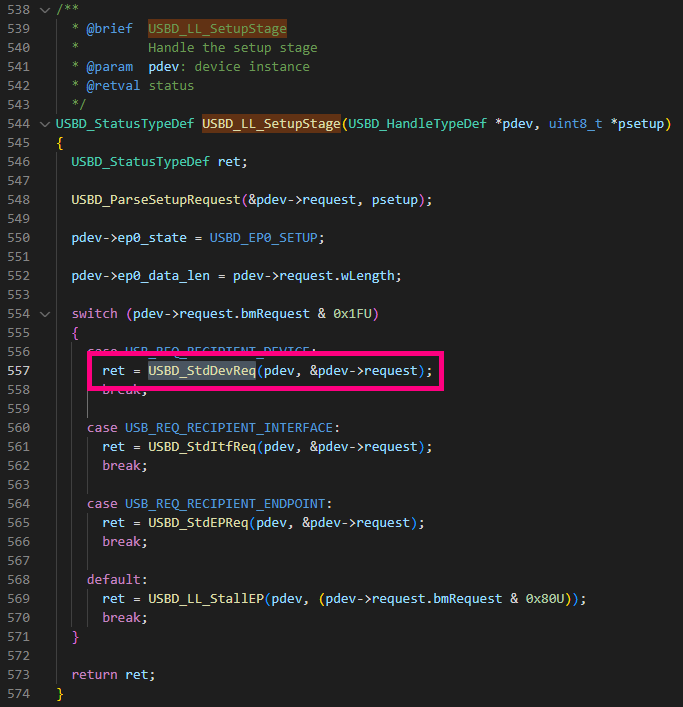The image size is (683, 707).
Task: Click line number 557 in gutter
Action: click(18, 371)
